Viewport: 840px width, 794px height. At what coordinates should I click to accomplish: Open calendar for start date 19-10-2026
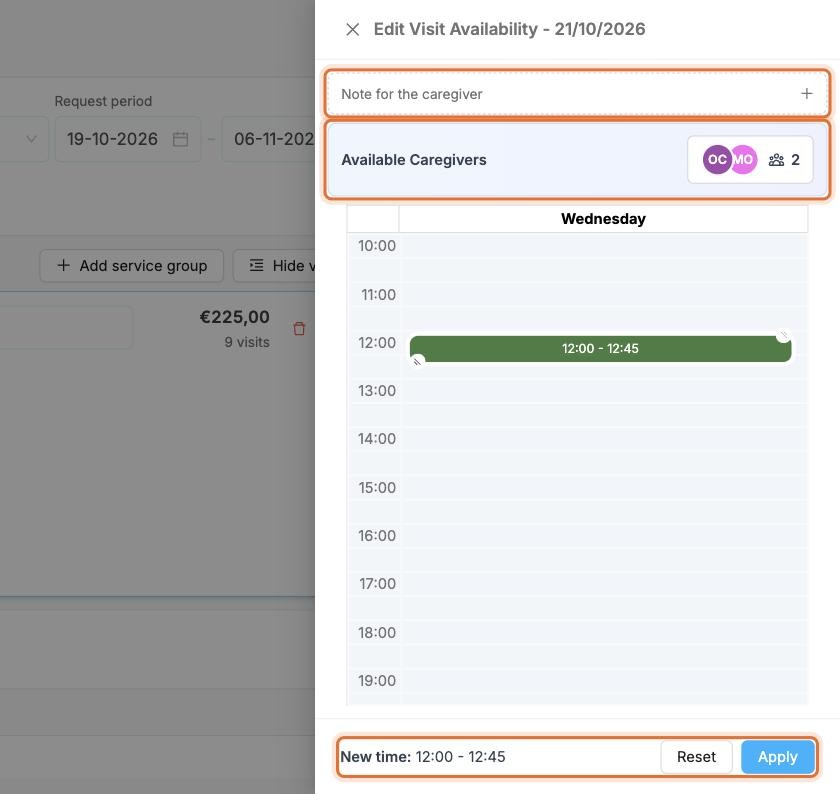point(181,139)
